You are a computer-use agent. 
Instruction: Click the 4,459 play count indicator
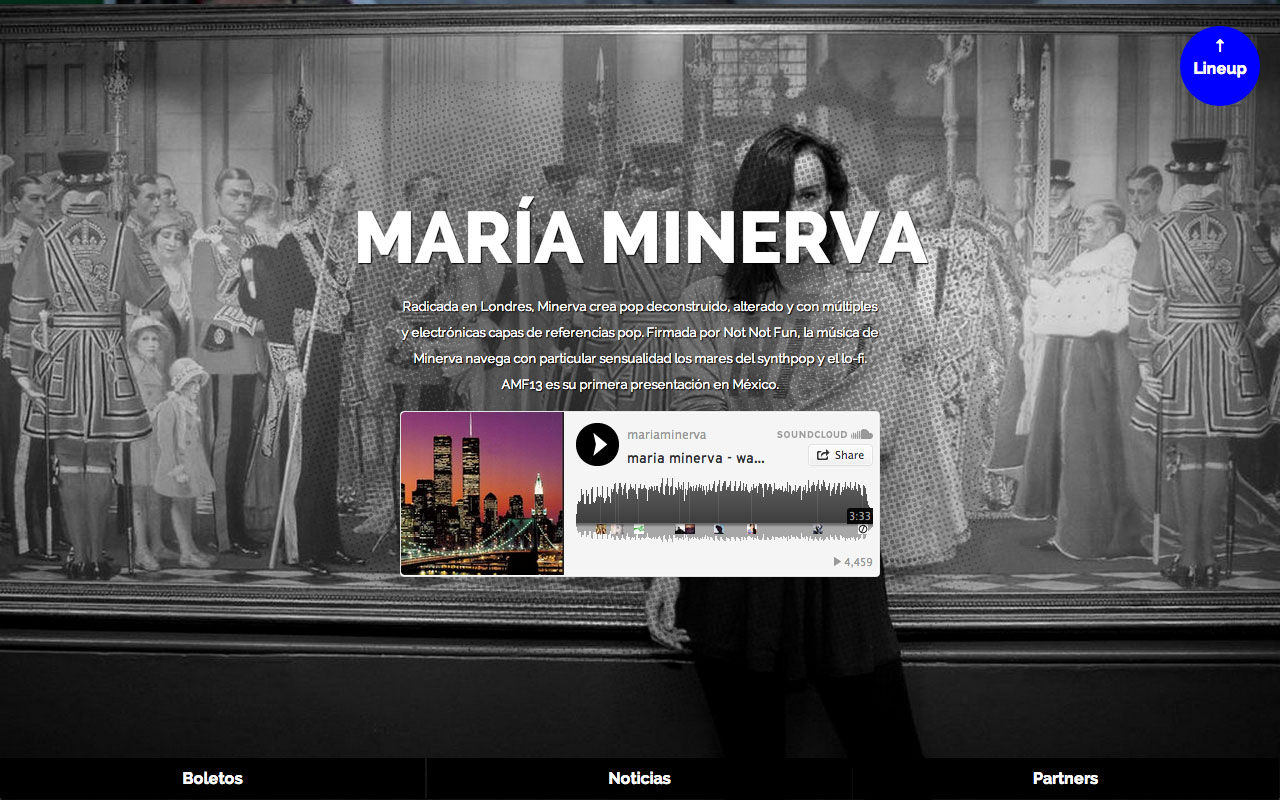click(x=853, y=562)
